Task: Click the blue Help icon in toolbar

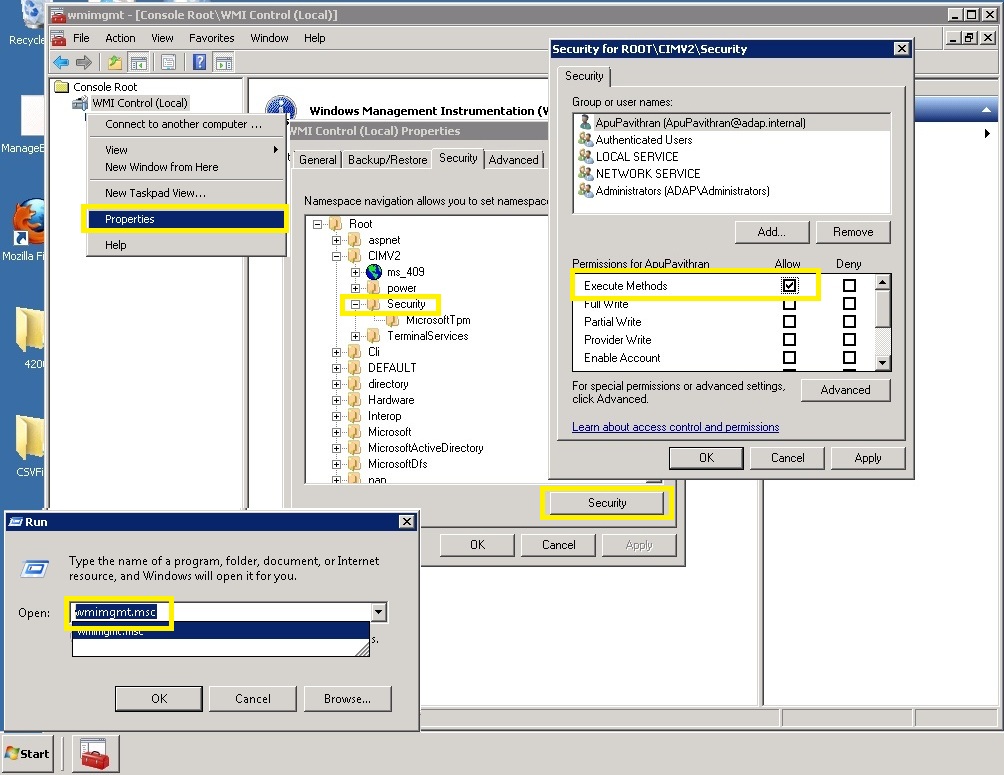Action: (200, 62)
